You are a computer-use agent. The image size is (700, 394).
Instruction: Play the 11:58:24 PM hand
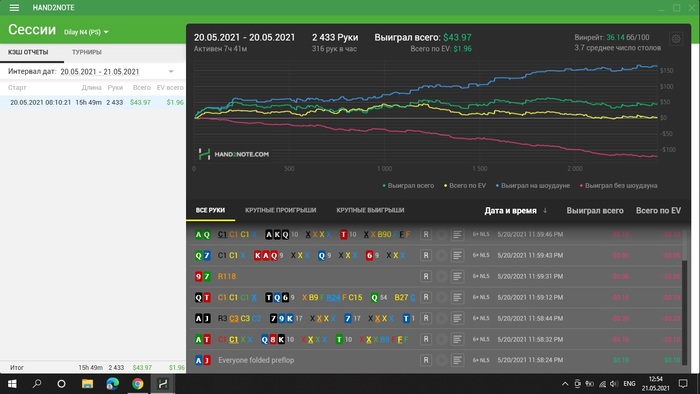(442, 360)
